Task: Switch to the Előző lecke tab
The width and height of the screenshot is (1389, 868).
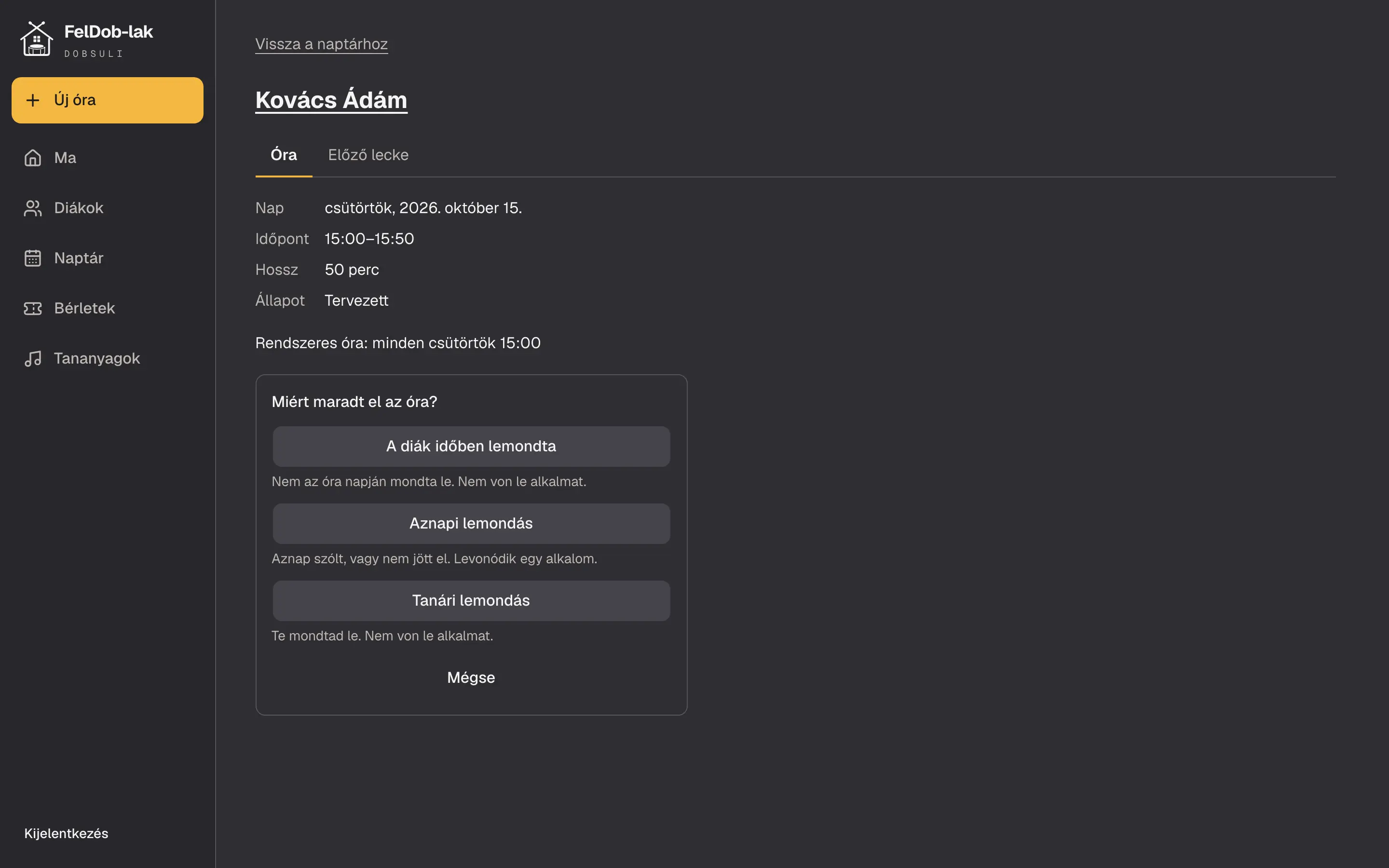Action: point(368,155)
